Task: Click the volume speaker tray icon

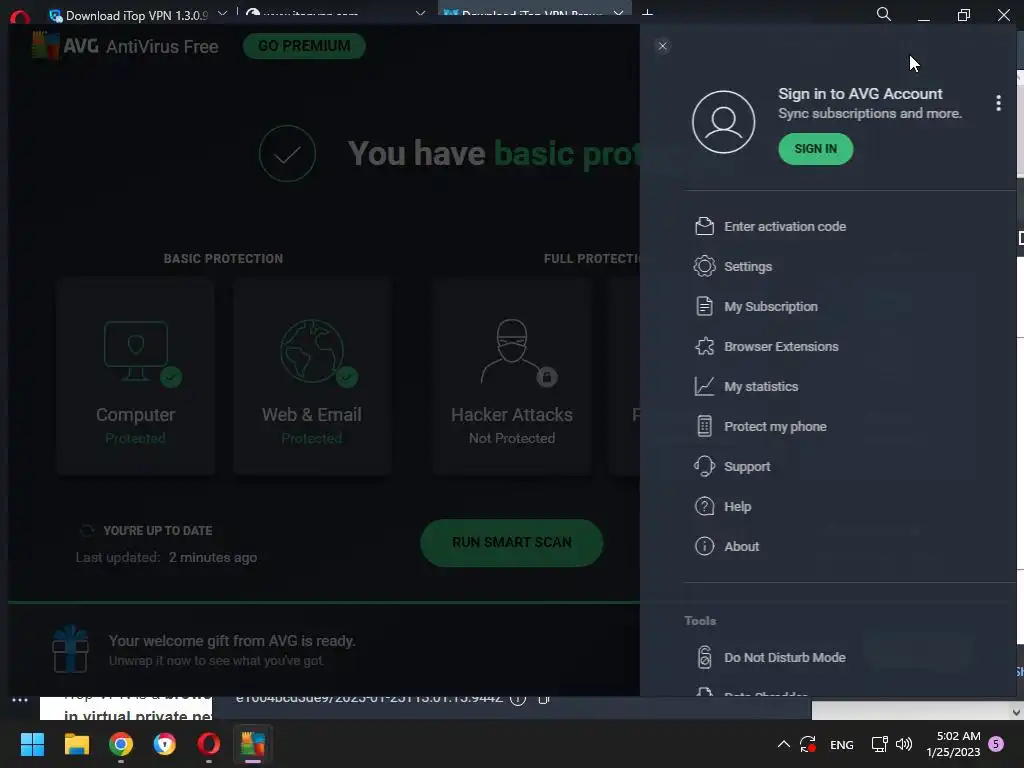Action: tap(904, 744)
